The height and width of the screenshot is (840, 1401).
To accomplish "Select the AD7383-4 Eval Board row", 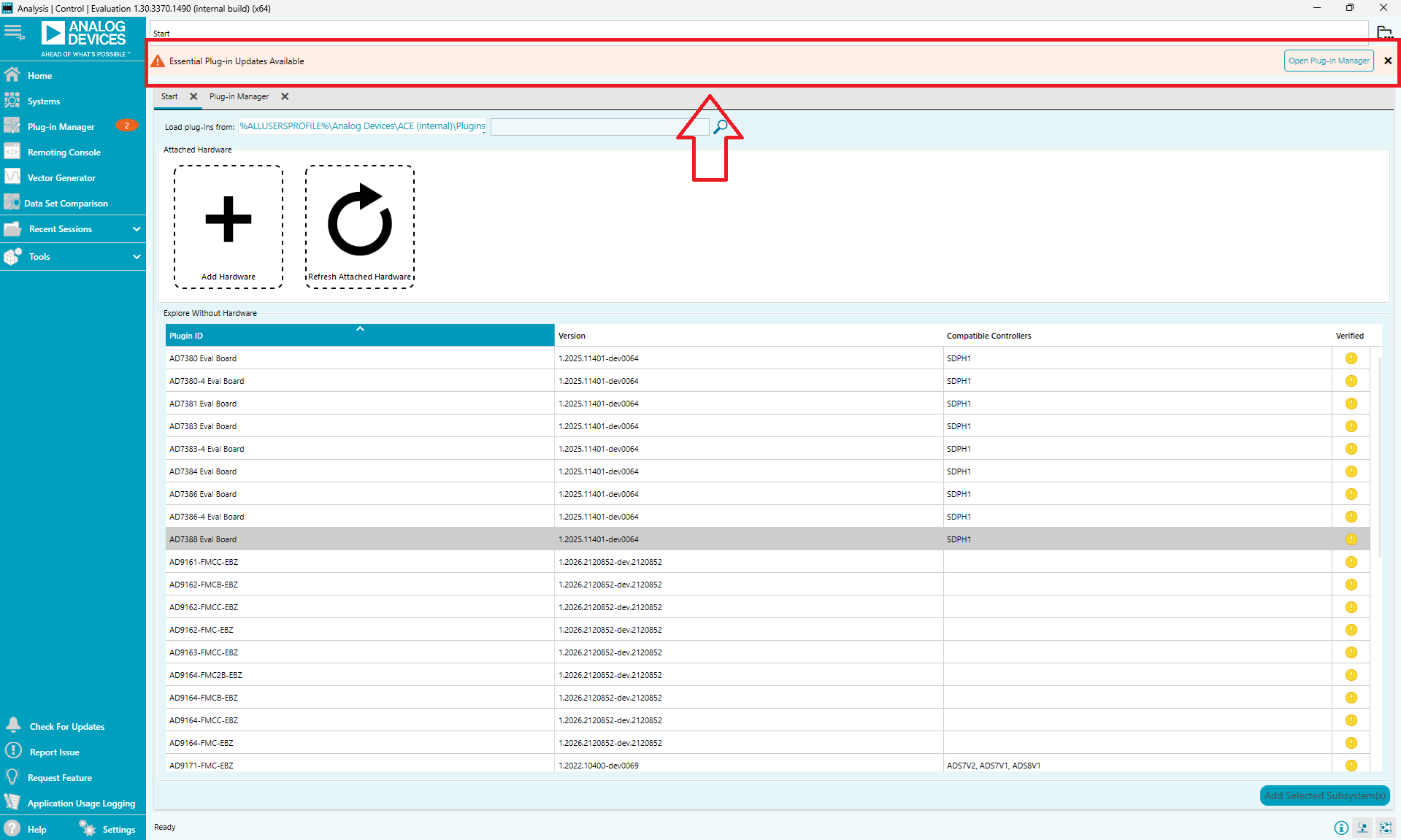I will 767,449.
